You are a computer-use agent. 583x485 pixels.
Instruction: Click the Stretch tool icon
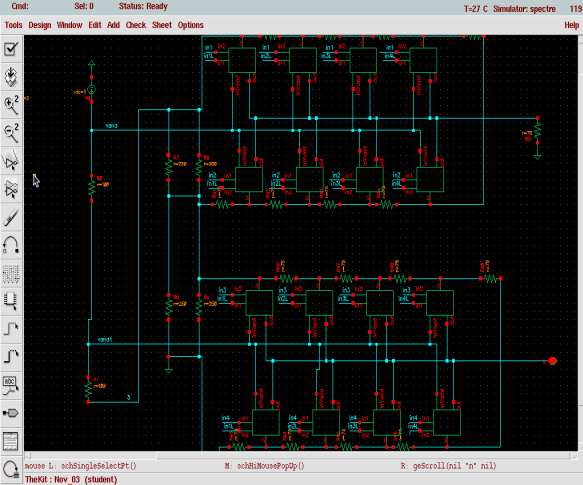tap(11, 161)
